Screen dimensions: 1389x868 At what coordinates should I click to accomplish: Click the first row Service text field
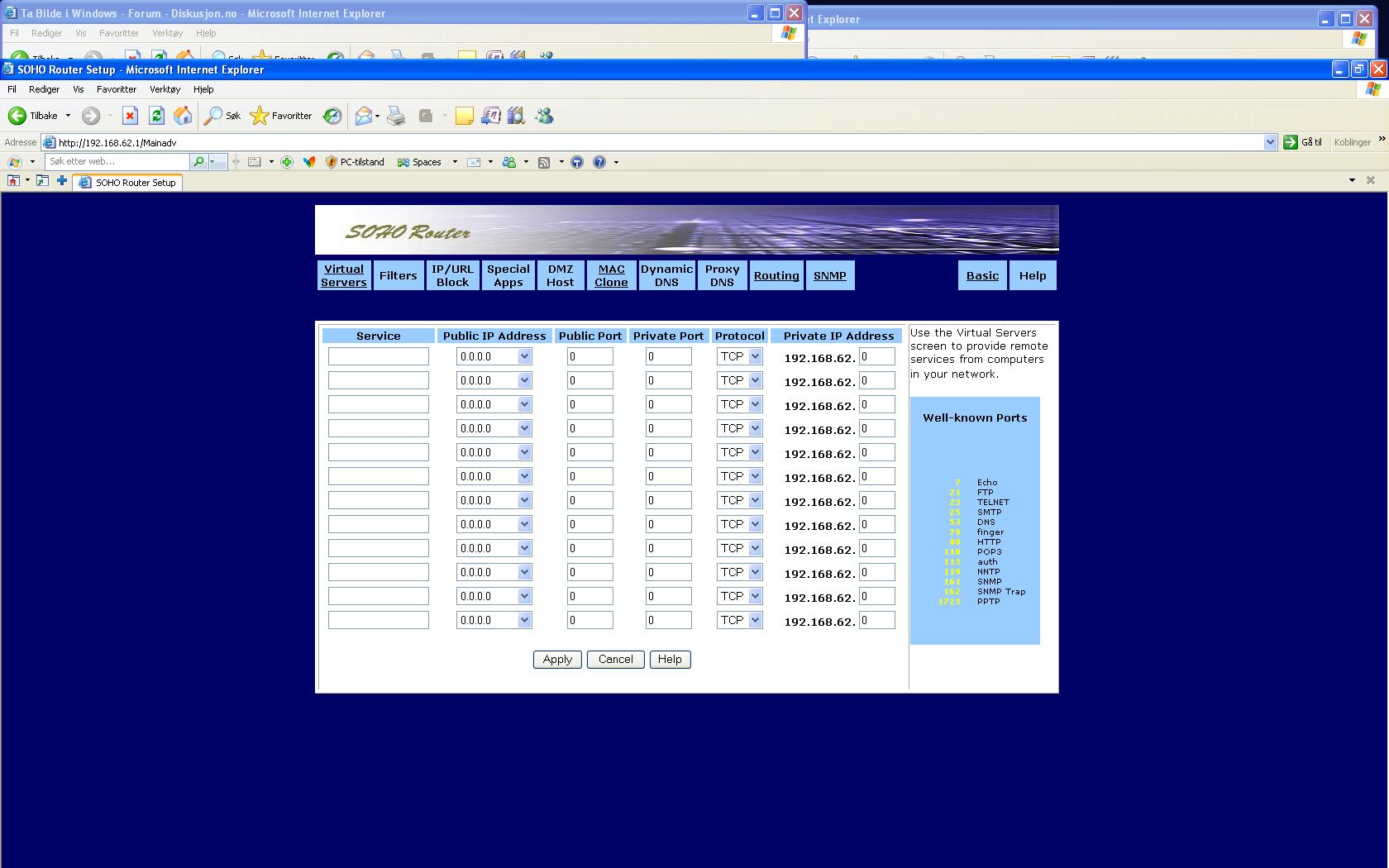pos(379,356)
